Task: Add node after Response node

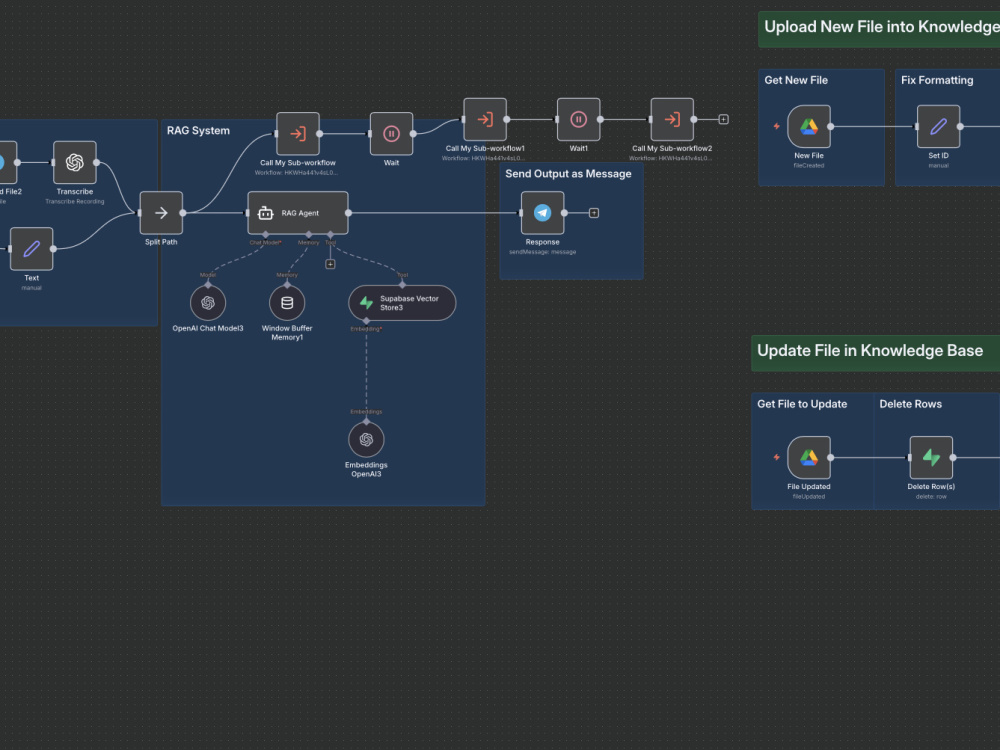Action: (594, 213)
